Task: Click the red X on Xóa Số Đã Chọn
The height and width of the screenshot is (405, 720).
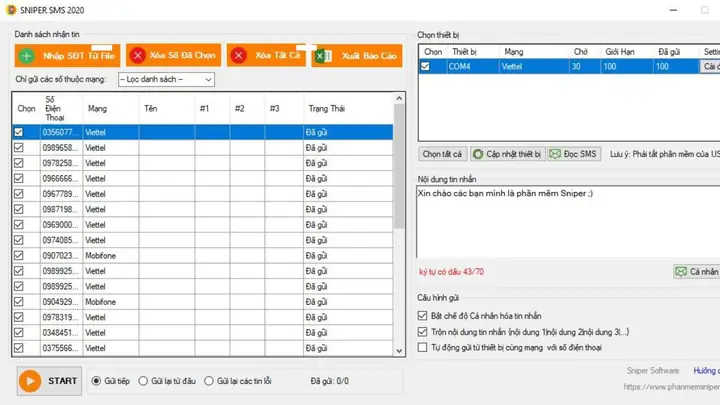Action: [137, 56]
